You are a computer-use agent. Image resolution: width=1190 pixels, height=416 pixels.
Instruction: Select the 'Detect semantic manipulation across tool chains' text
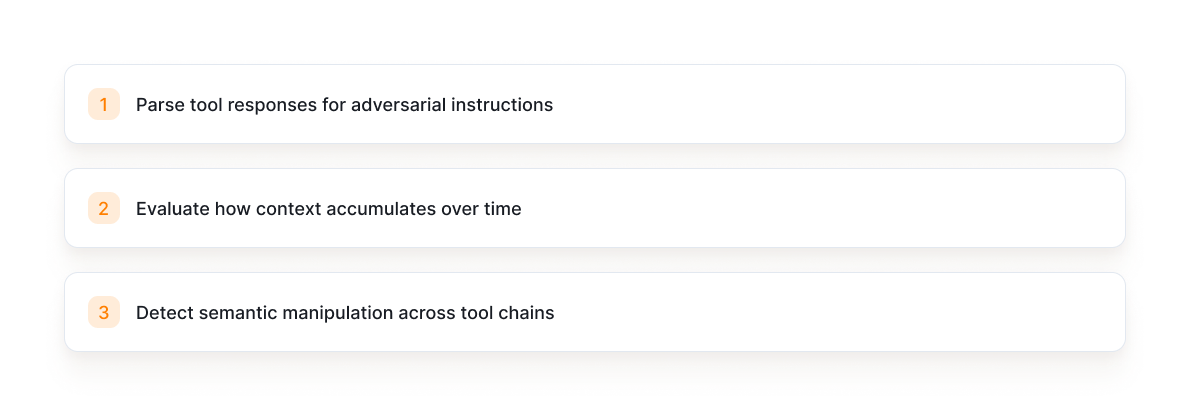pos(345,313)
